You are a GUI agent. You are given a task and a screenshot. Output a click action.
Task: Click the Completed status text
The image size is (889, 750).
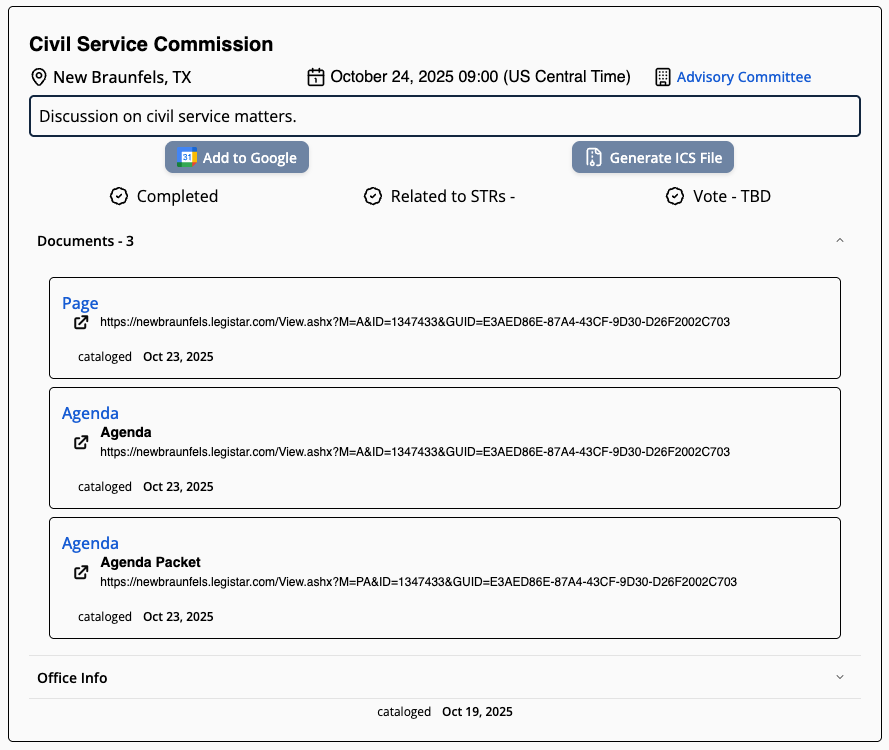pyautogui.click(x=177, y=196)
